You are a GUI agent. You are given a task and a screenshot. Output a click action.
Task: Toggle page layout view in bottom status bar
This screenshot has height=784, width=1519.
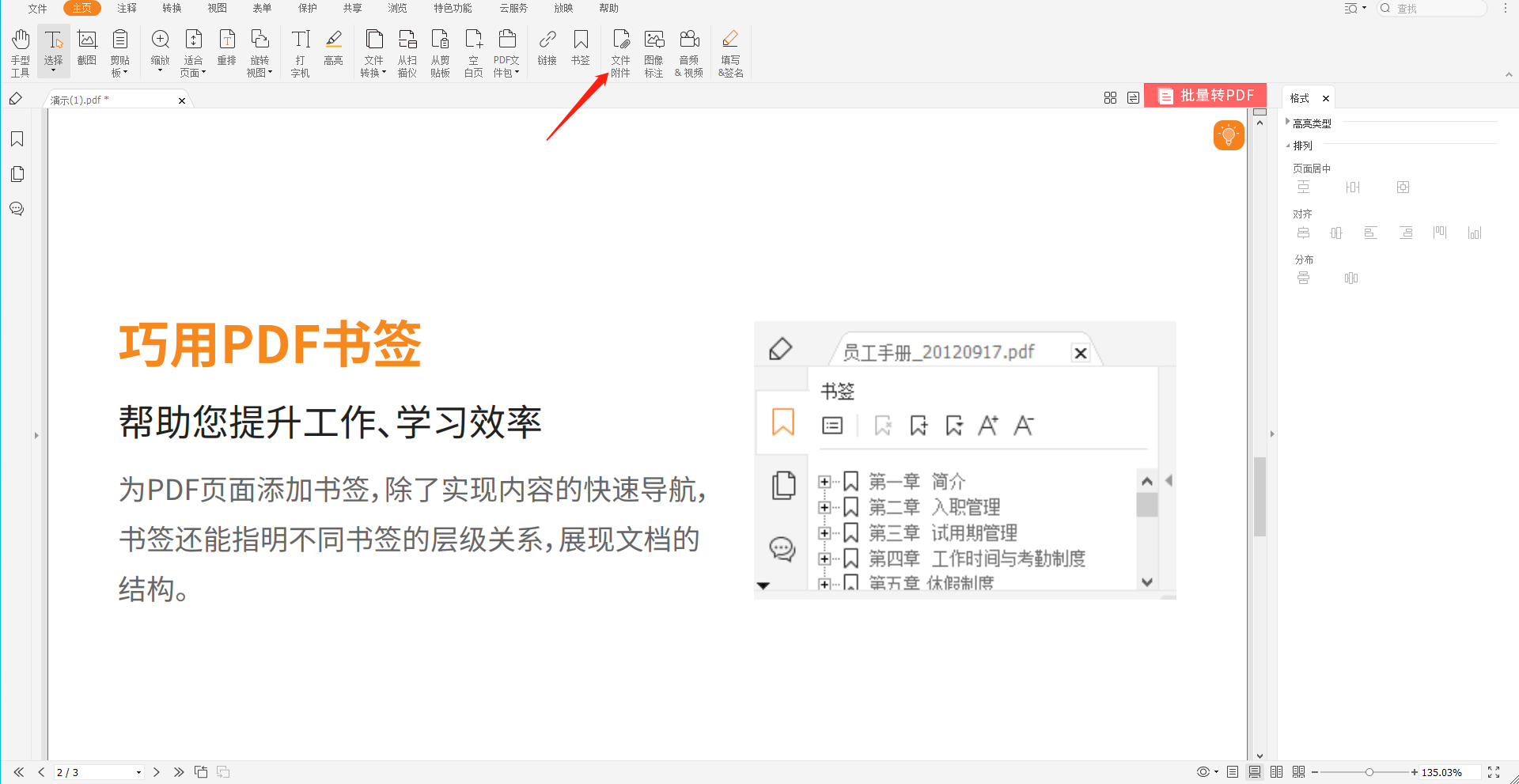1232,772
